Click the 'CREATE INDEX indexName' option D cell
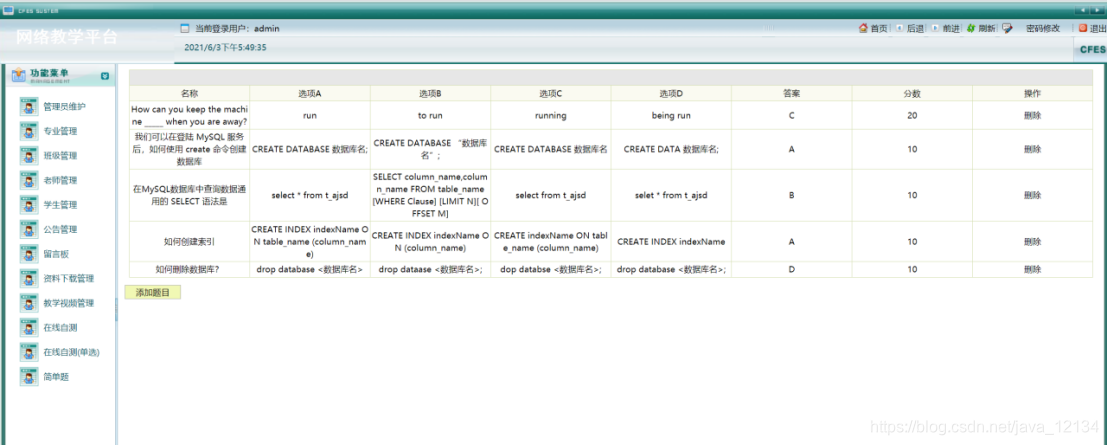Screen dimensions: 1108x445 tap(671, 242)
